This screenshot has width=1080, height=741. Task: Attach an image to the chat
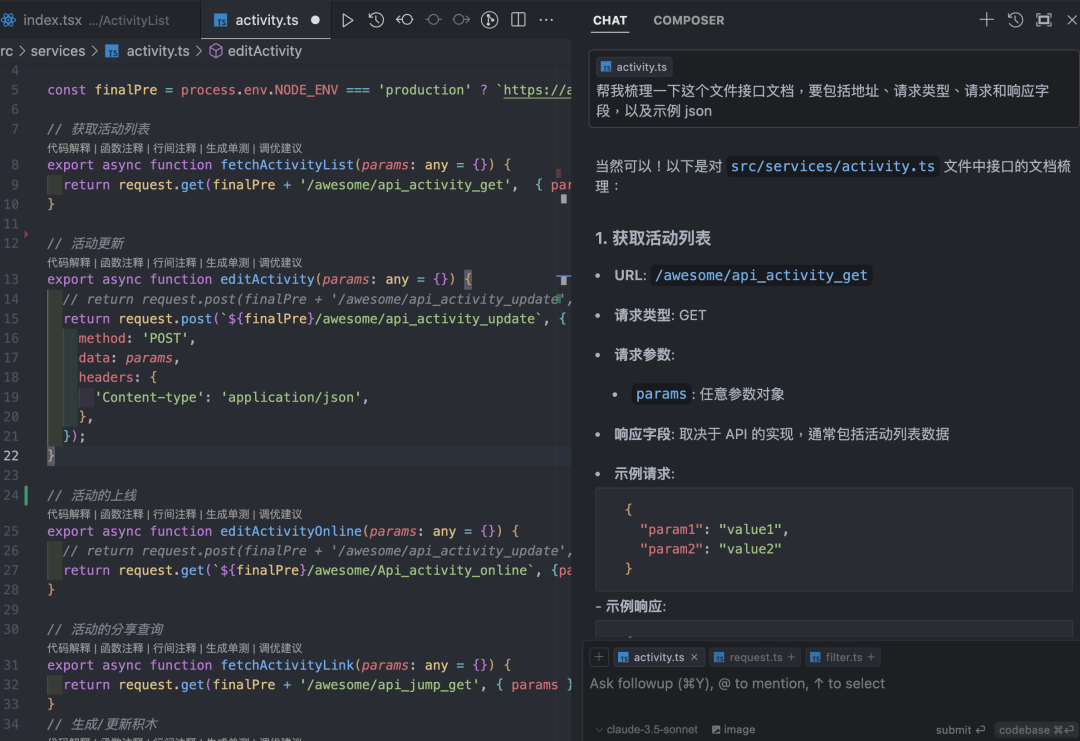pyautogui.click(x=734, y=729)
